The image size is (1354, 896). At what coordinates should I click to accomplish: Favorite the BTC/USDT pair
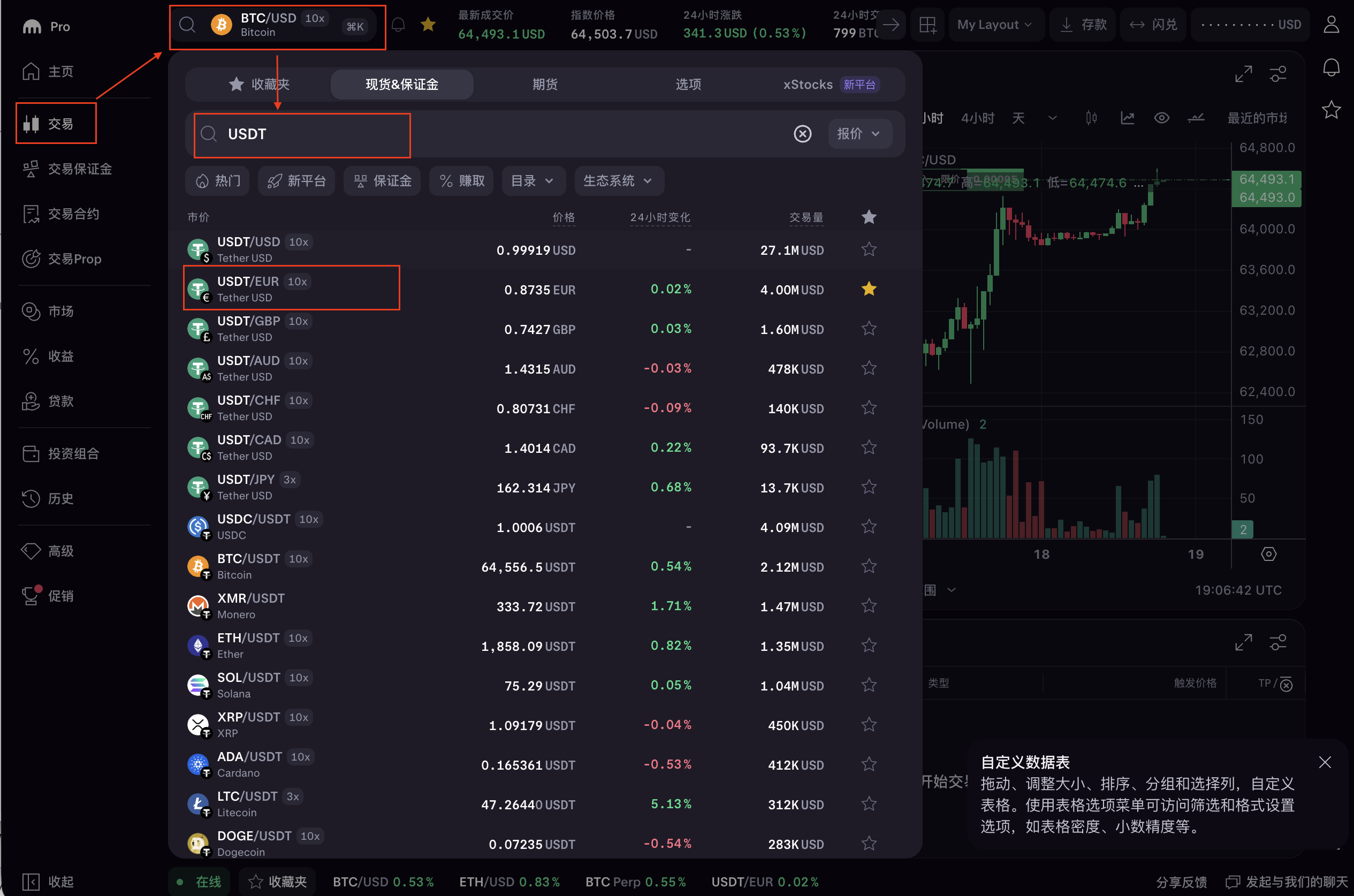(869, 566)
